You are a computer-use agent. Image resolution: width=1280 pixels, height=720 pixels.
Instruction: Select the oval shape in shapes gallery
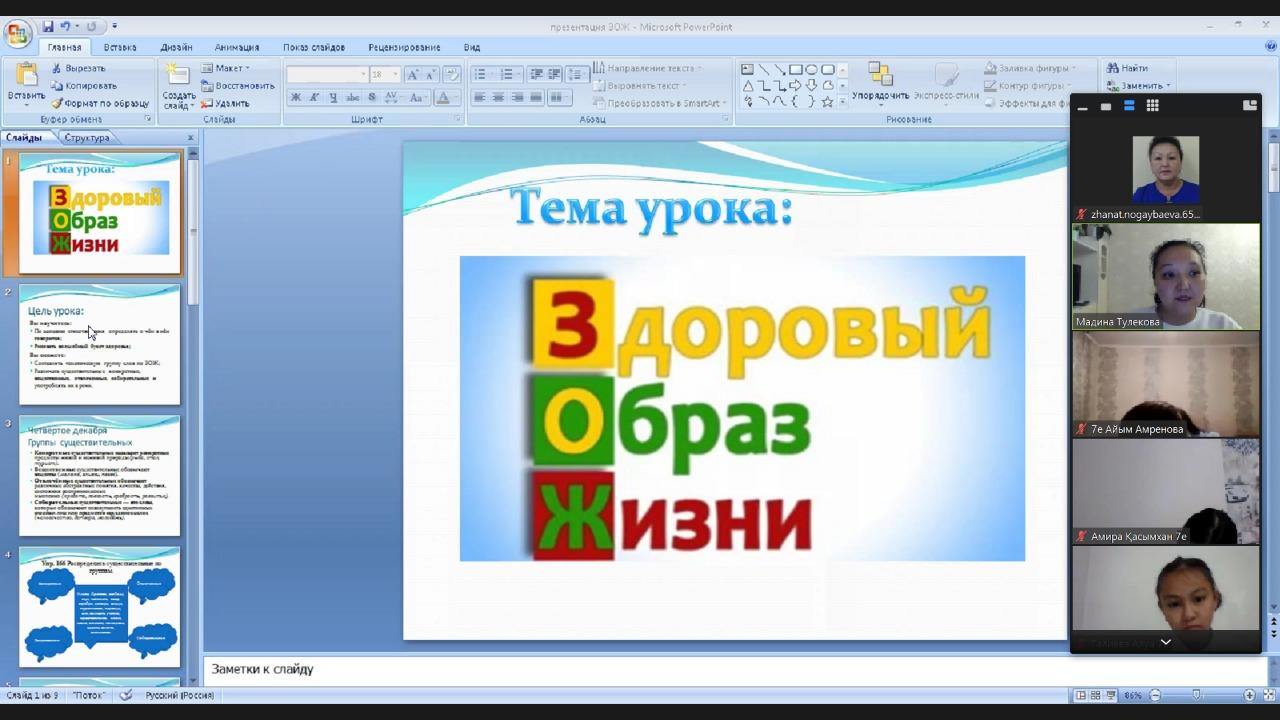[811, 69]
